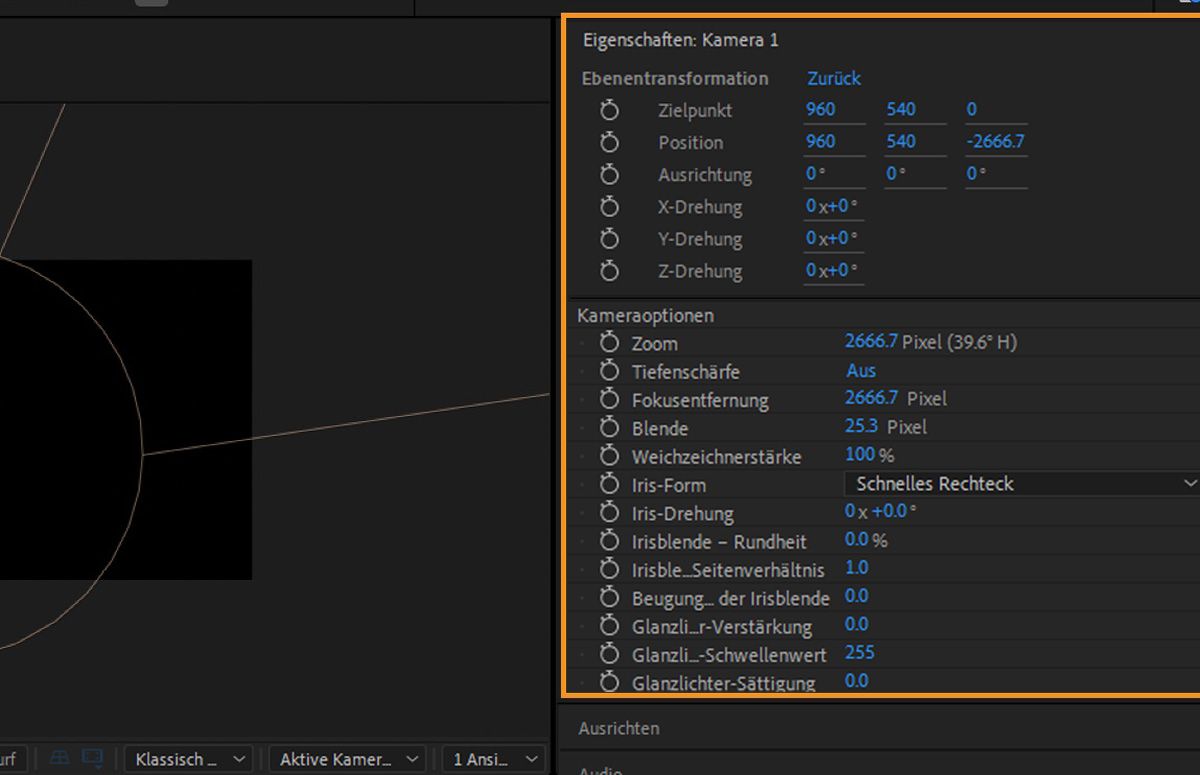Click the extended viewer display icon
The image size is (1200, 775).
click(93, 759)
